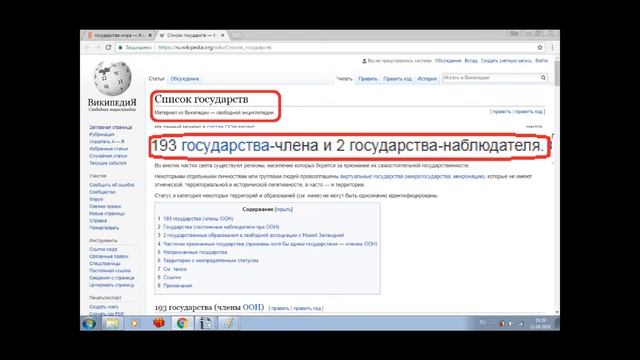The image size is (640, 360).
Task: Open 'Справка' sidebar link
Action: click(x=98, y=221)
